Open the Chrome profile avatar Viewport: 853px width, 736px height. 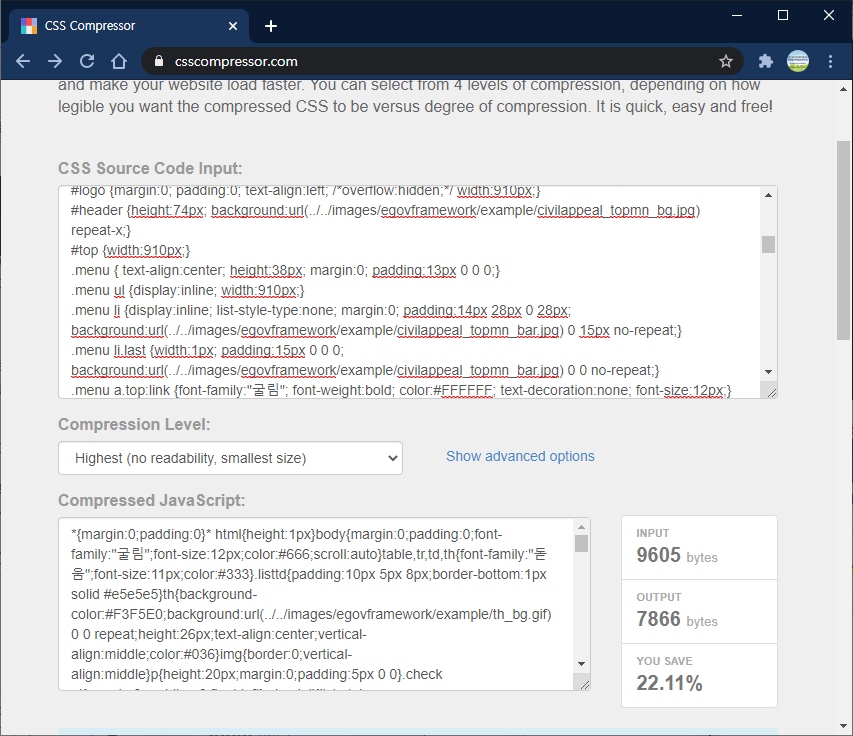tap(798, 61)
